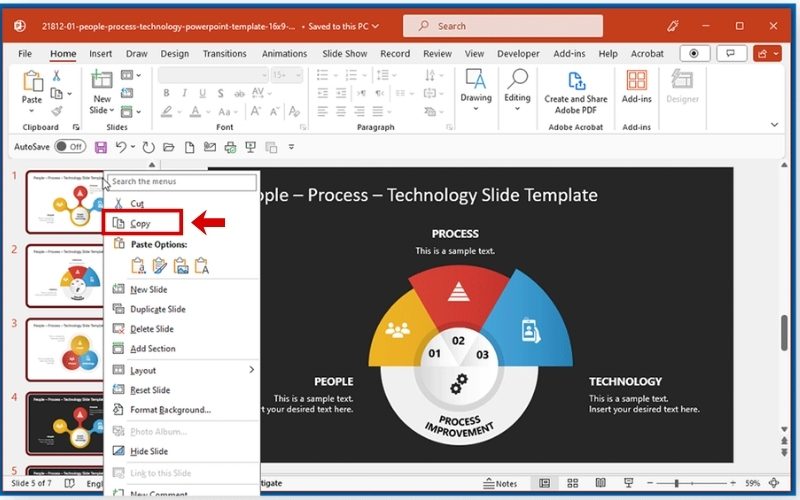Click the zoom out minus button
The width and height of the screenshot is (800, 500).
tap(650, 483)
